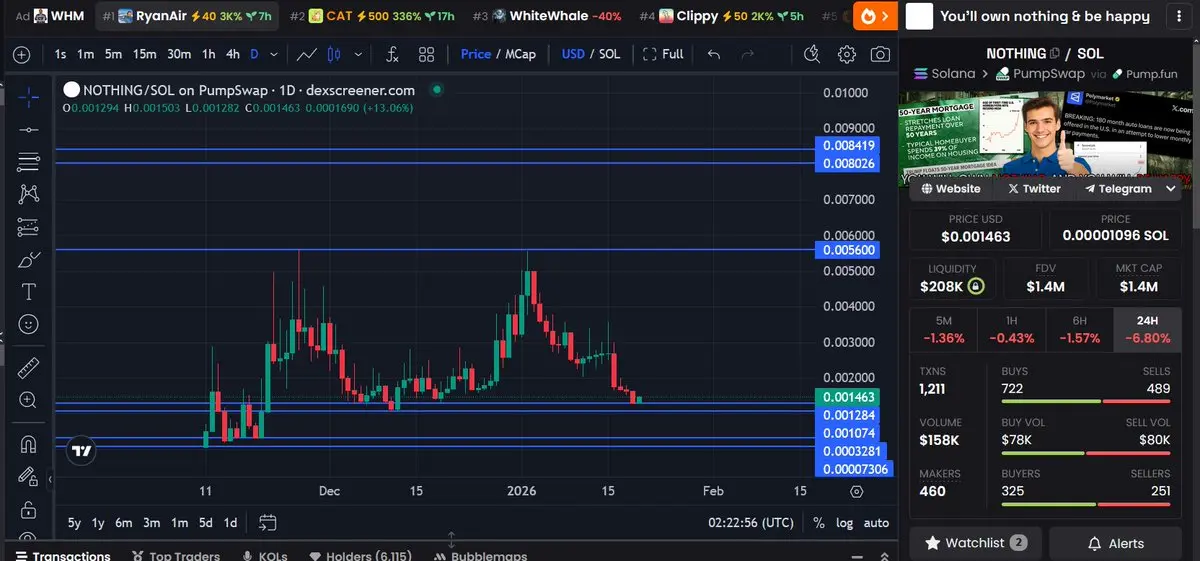Select the horizontal line drawing tool

tap(29, 129)
